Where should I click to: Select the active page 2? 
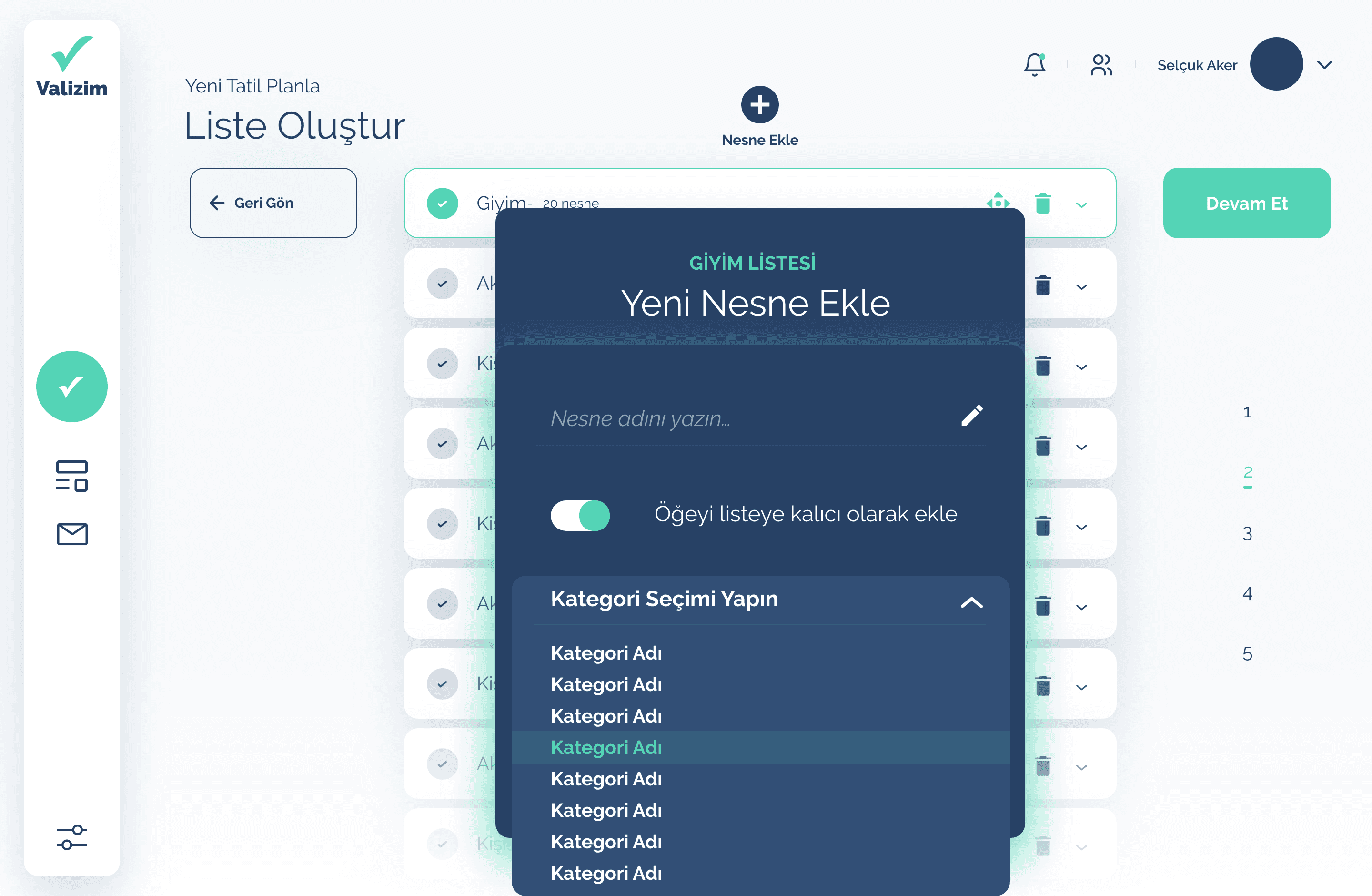[x=1248, y=472]
